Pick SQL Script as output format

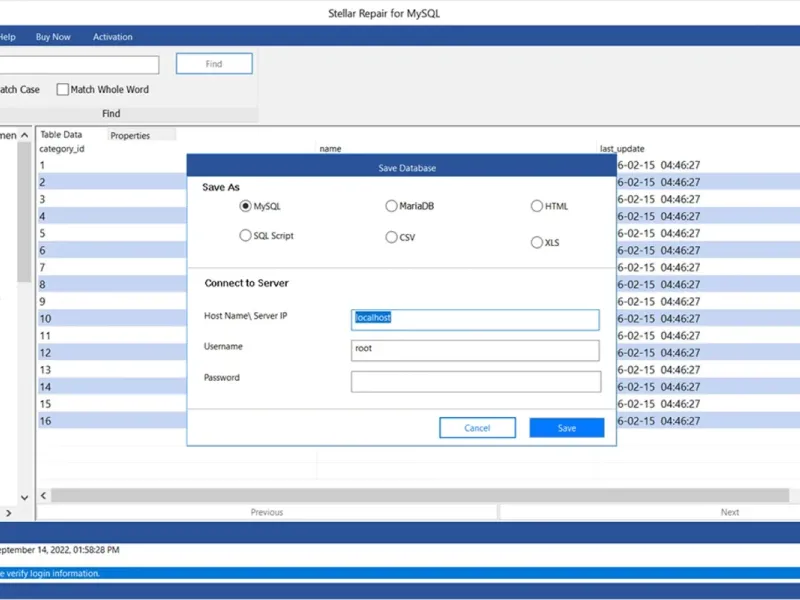(245, 236)
